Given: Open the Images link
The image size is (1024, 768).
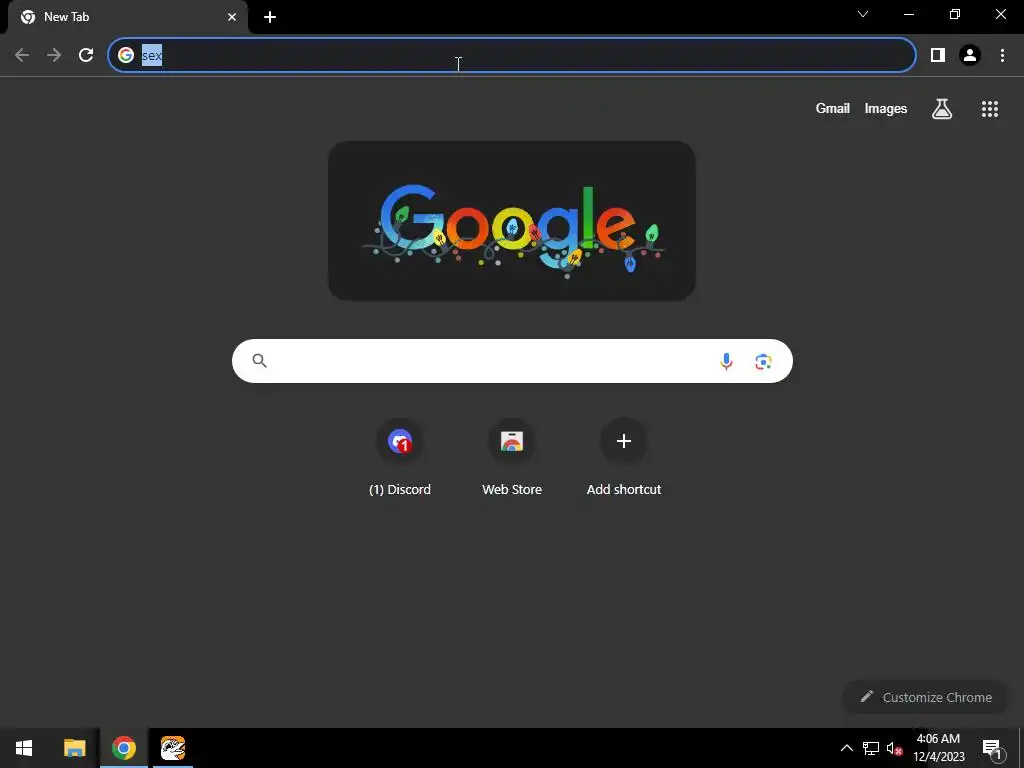Looking at the screenshot, I should click(886, 108).
